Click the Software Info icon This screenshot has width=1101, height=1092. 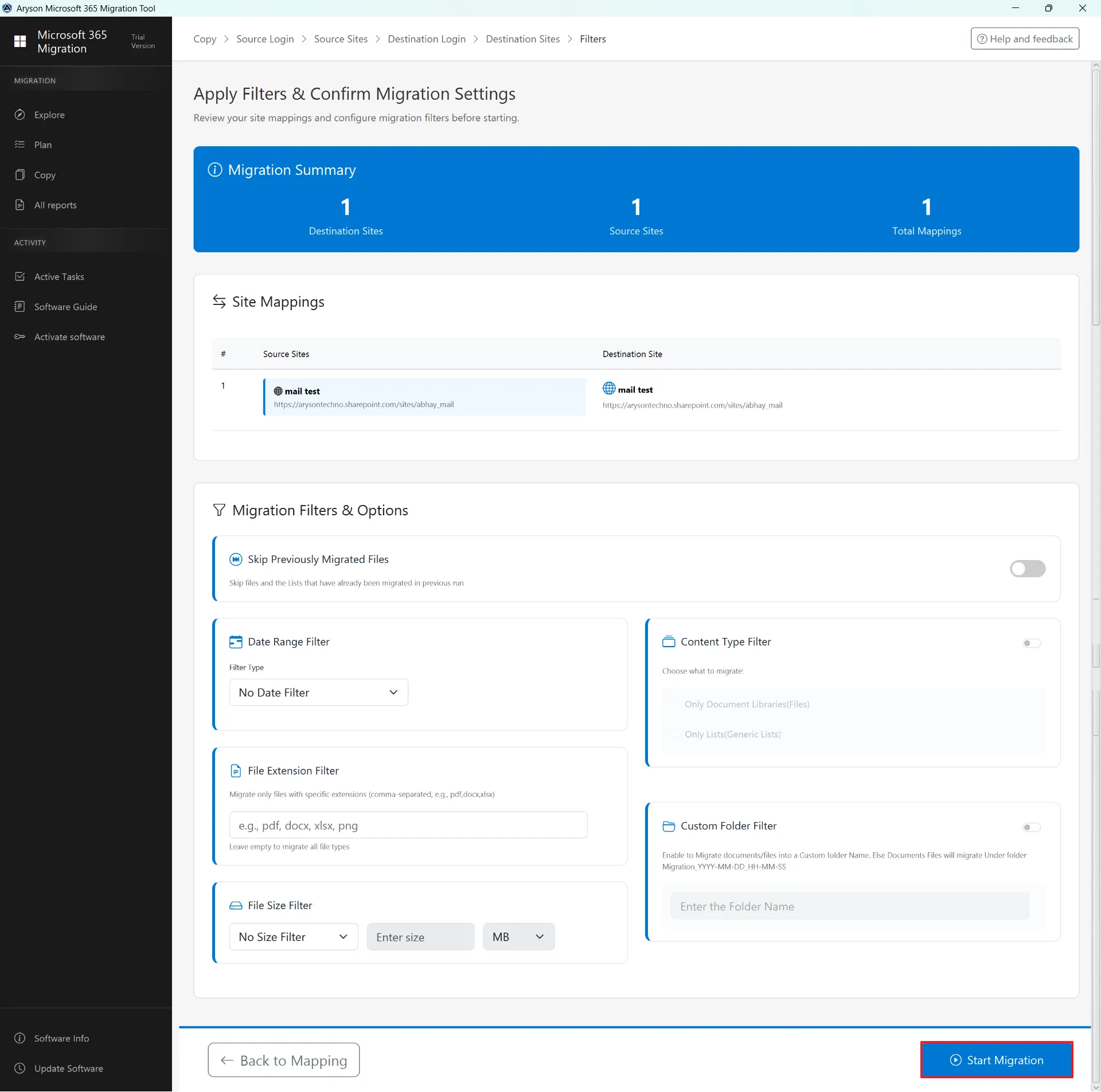20,1038
